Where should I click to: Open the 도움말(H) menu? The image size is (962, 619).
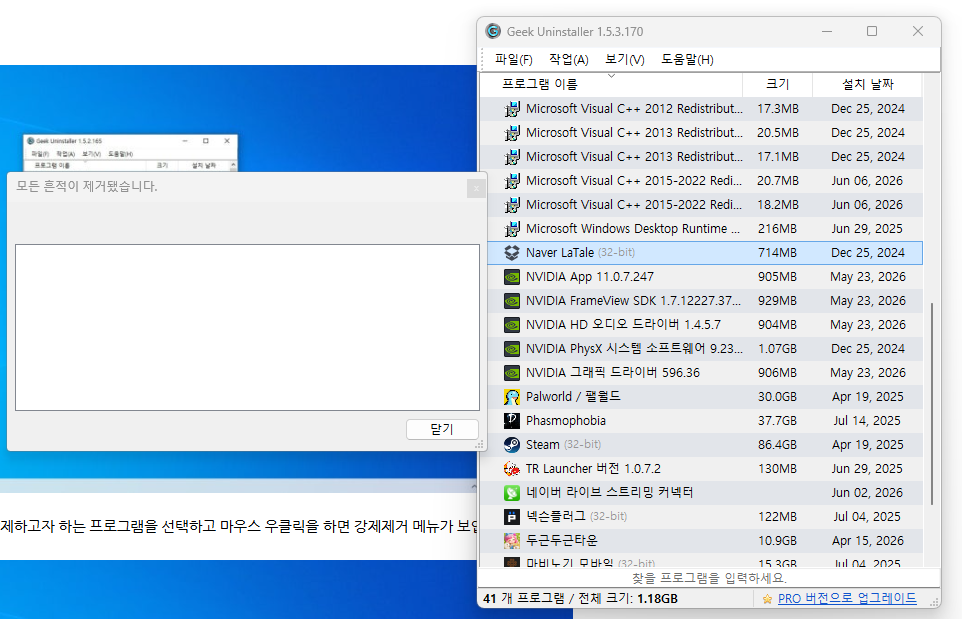(687, 60)
